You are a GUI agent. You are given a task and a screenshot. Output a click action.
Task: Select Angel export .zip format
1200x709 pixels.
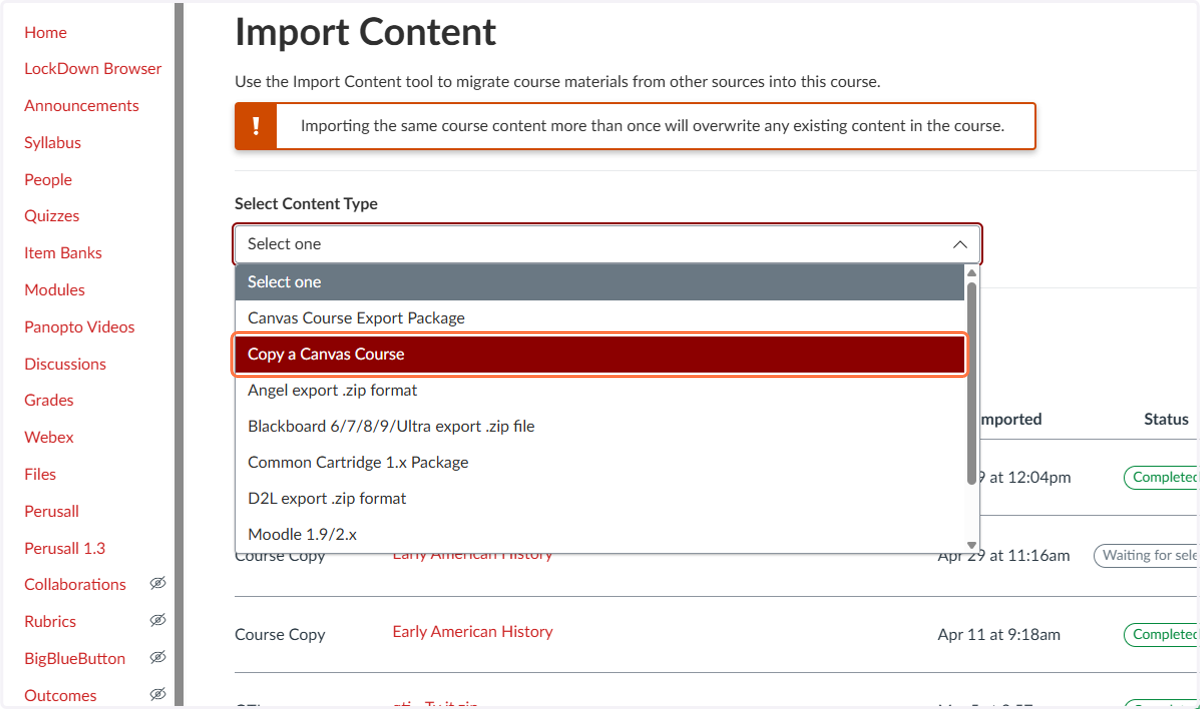(599, 390)
